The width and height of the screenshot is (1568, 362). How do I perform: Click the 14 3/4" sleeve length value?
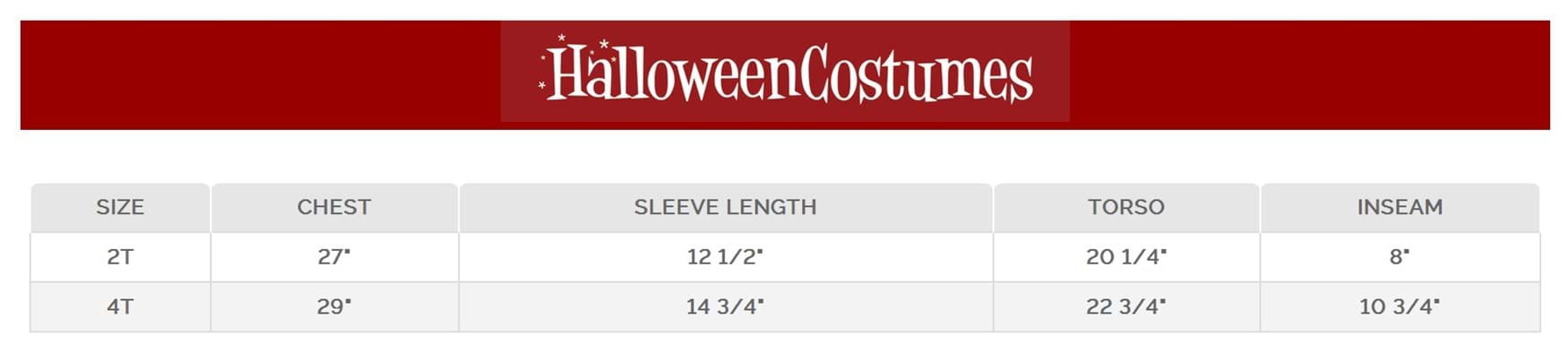point(726,306)
